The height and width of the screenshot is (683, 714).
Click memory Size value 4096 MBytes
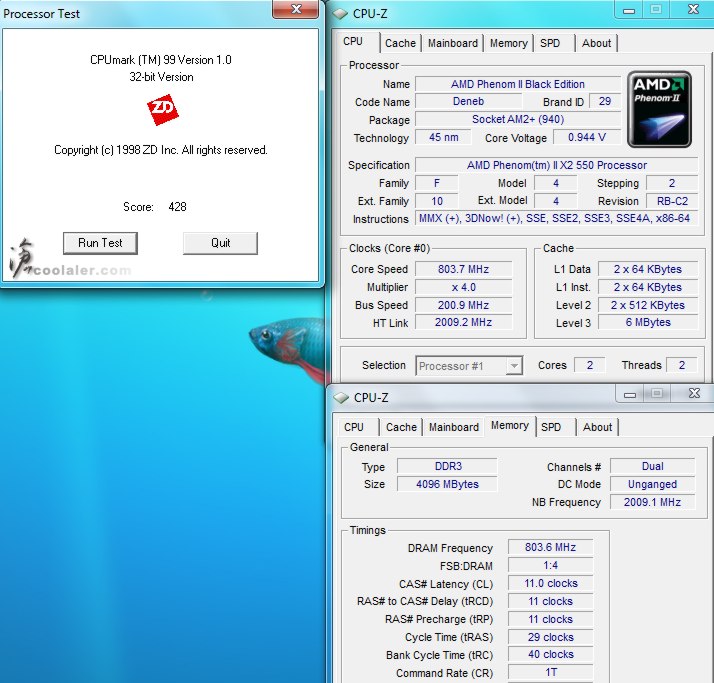(448, 484)
